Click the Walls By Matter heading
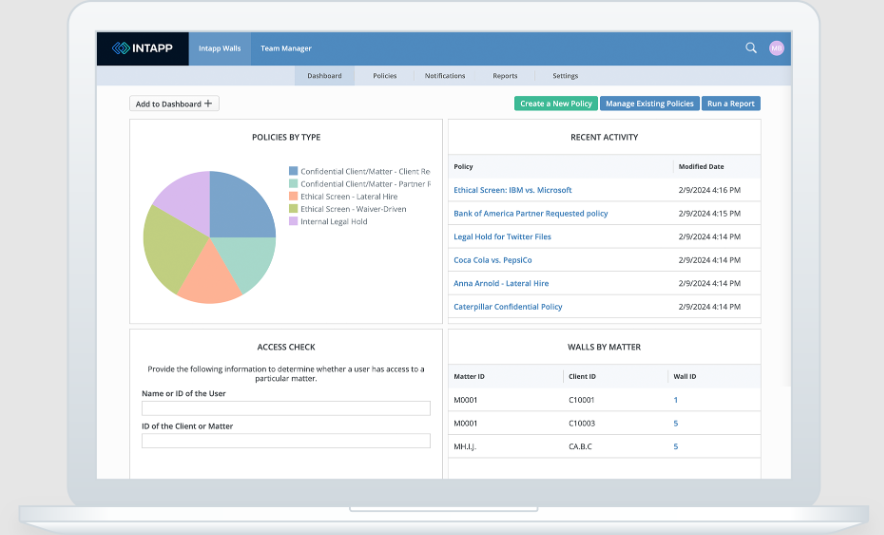 pos(604,347)
